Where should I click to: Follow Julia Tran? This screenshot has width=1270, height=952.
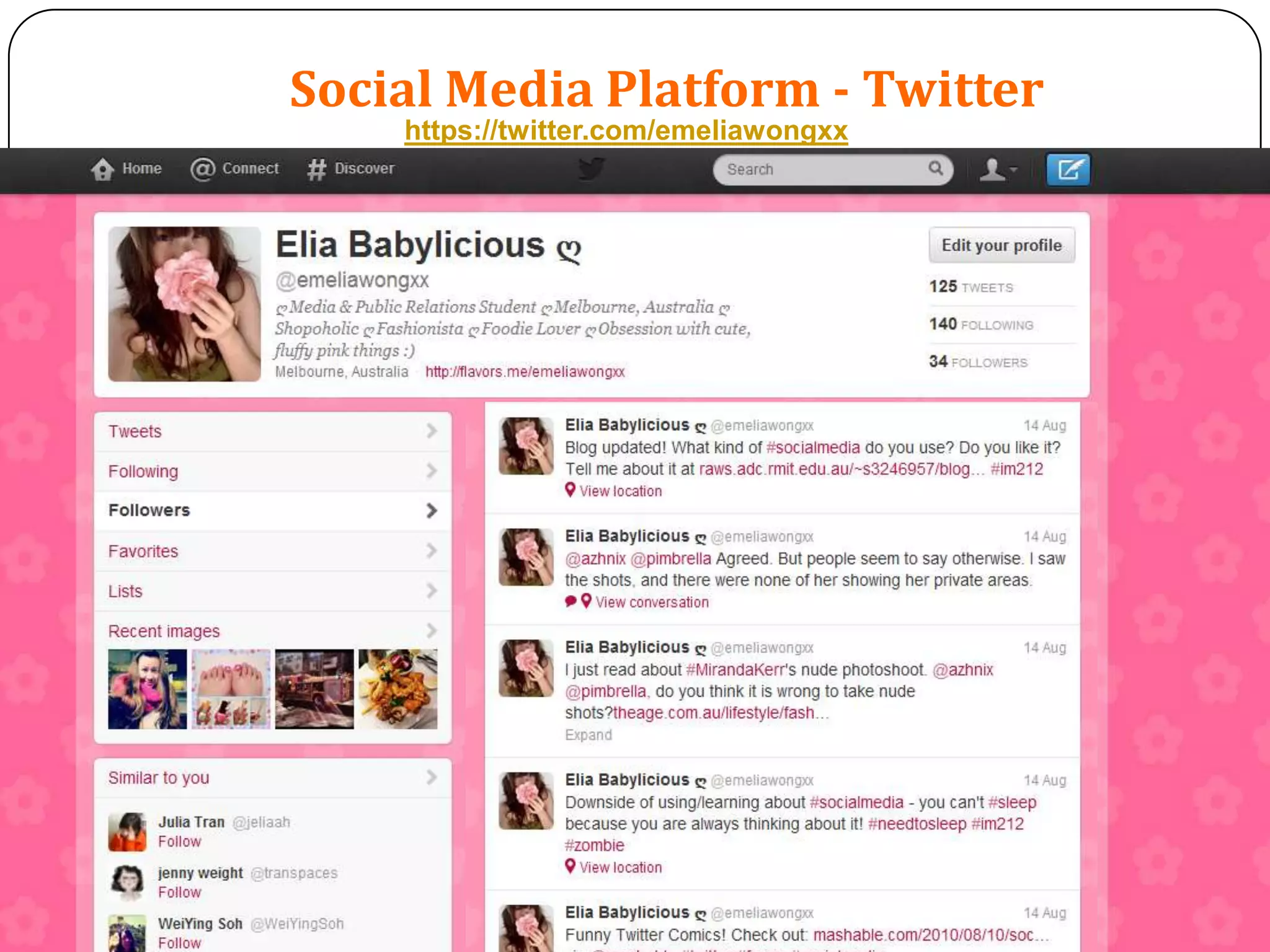(x=180, y=842)
